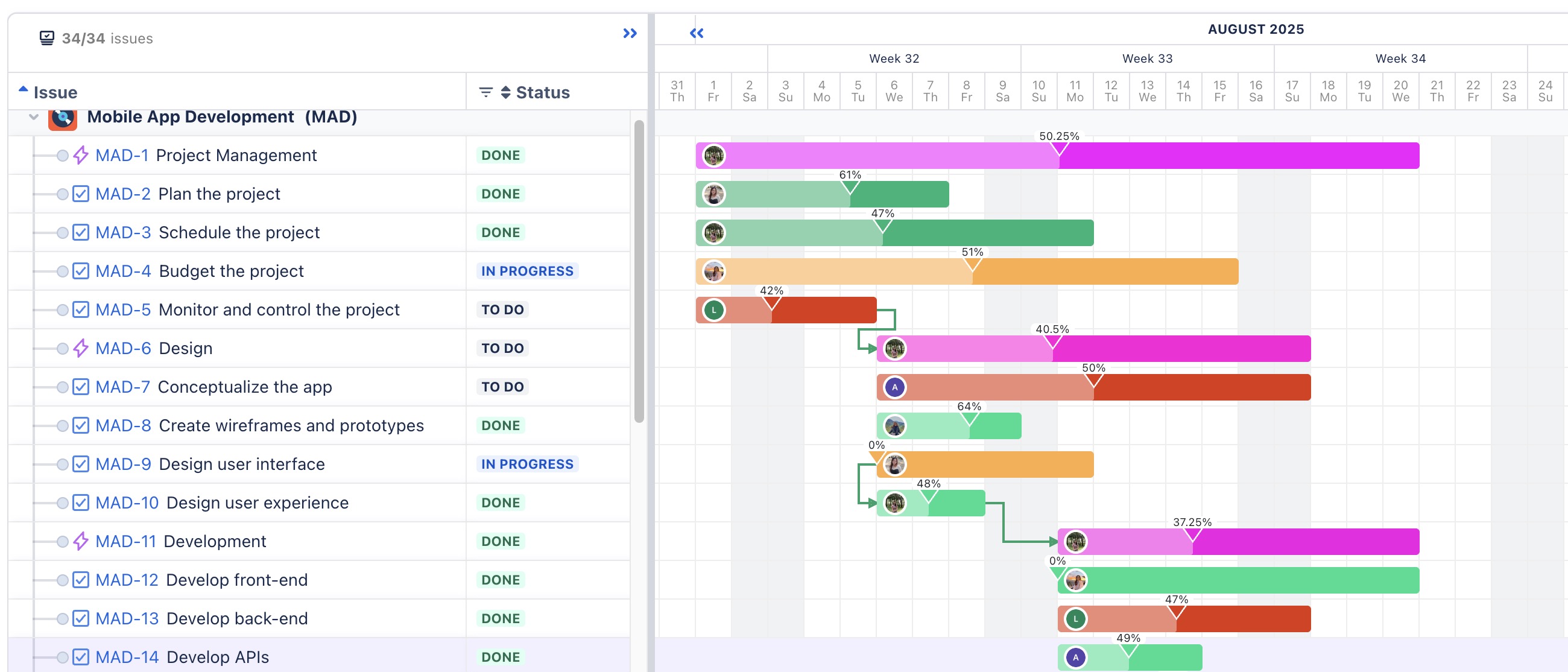1568x672 pixels.
Task: Click the tree node circle for MAD-1
Action: point(62,156)
